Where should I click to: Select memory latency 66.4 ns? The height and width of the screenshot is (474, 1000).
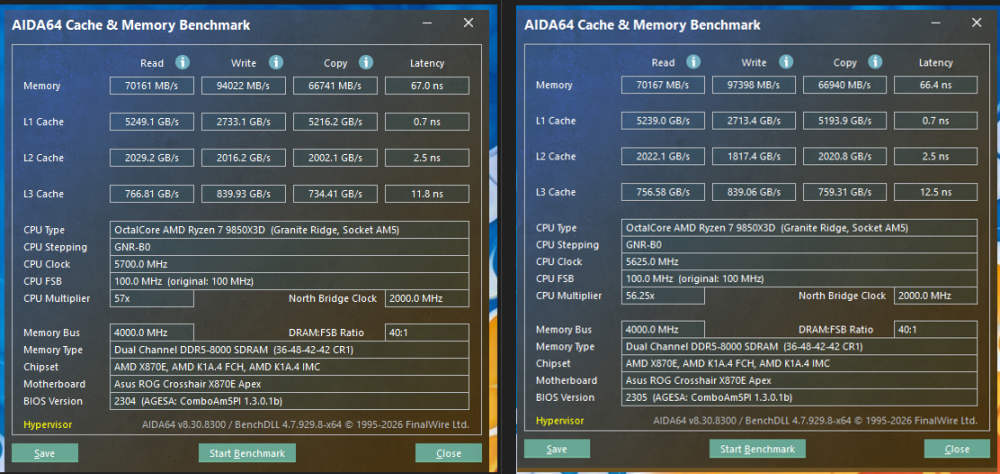[x=936, y=85]
